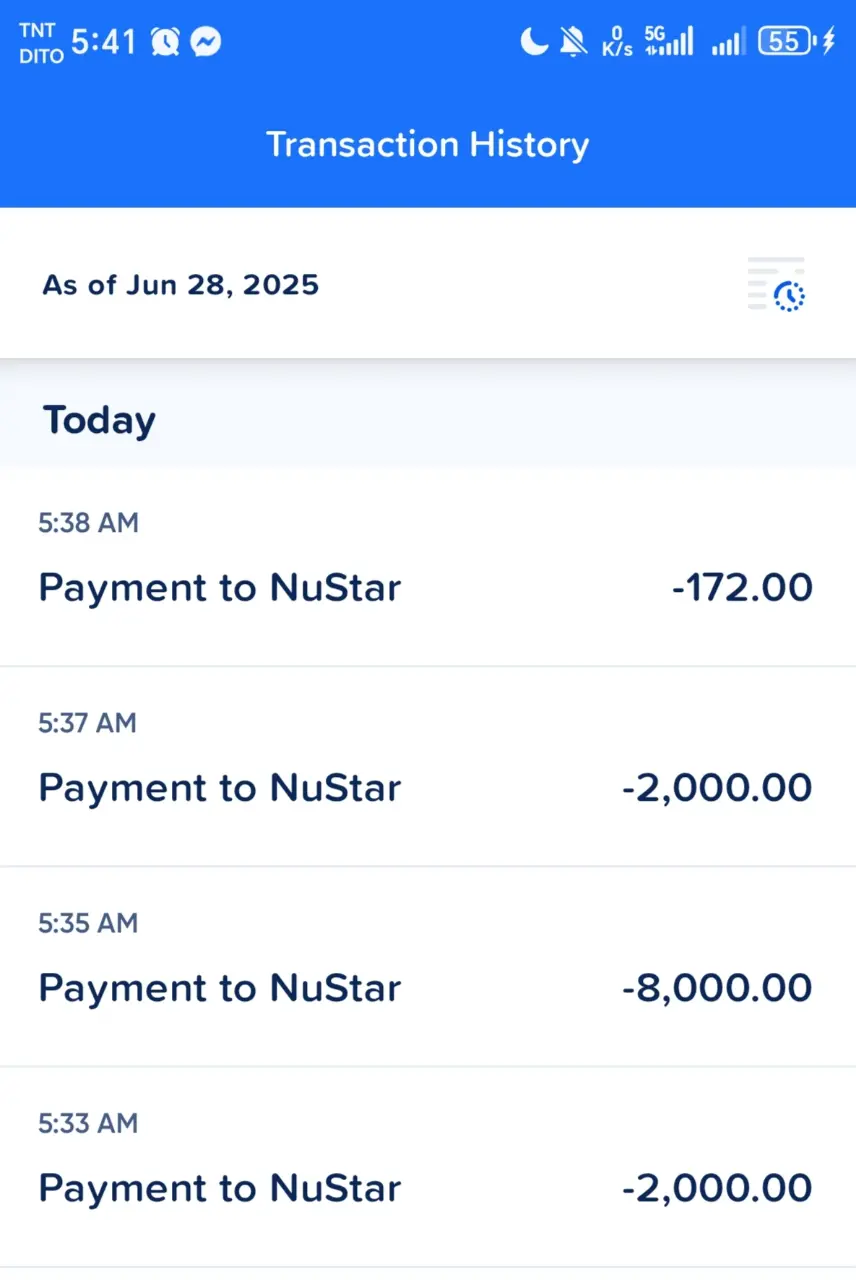
Task: Tap the Transaction History title
Action: (427, 144)
